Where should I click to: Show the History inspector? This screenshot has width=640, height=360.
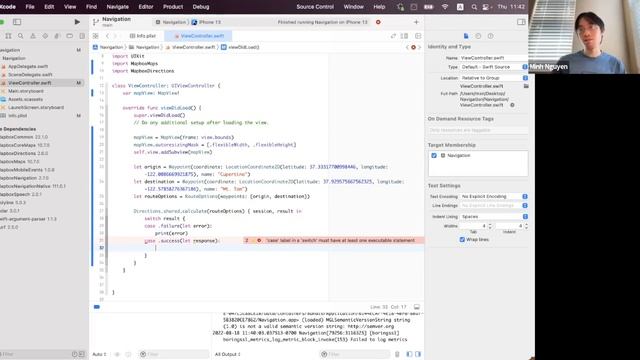(478, 36)
